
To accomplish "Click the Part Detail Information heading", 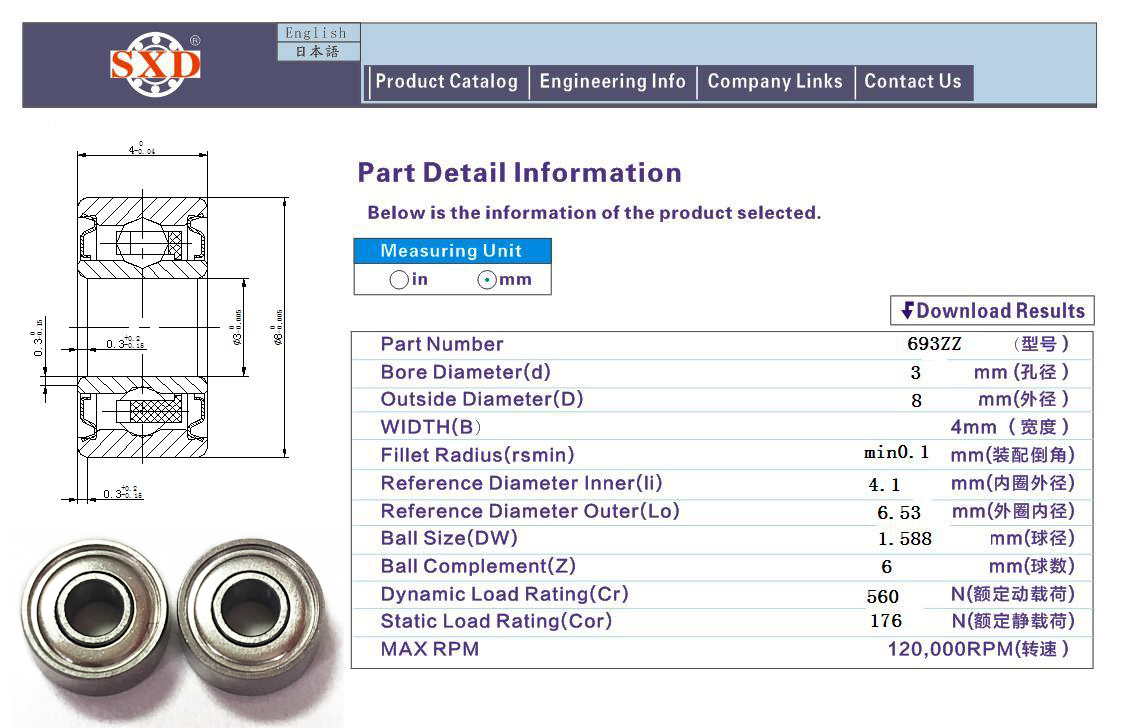I will pyautogui.click(x=519, y=173).
